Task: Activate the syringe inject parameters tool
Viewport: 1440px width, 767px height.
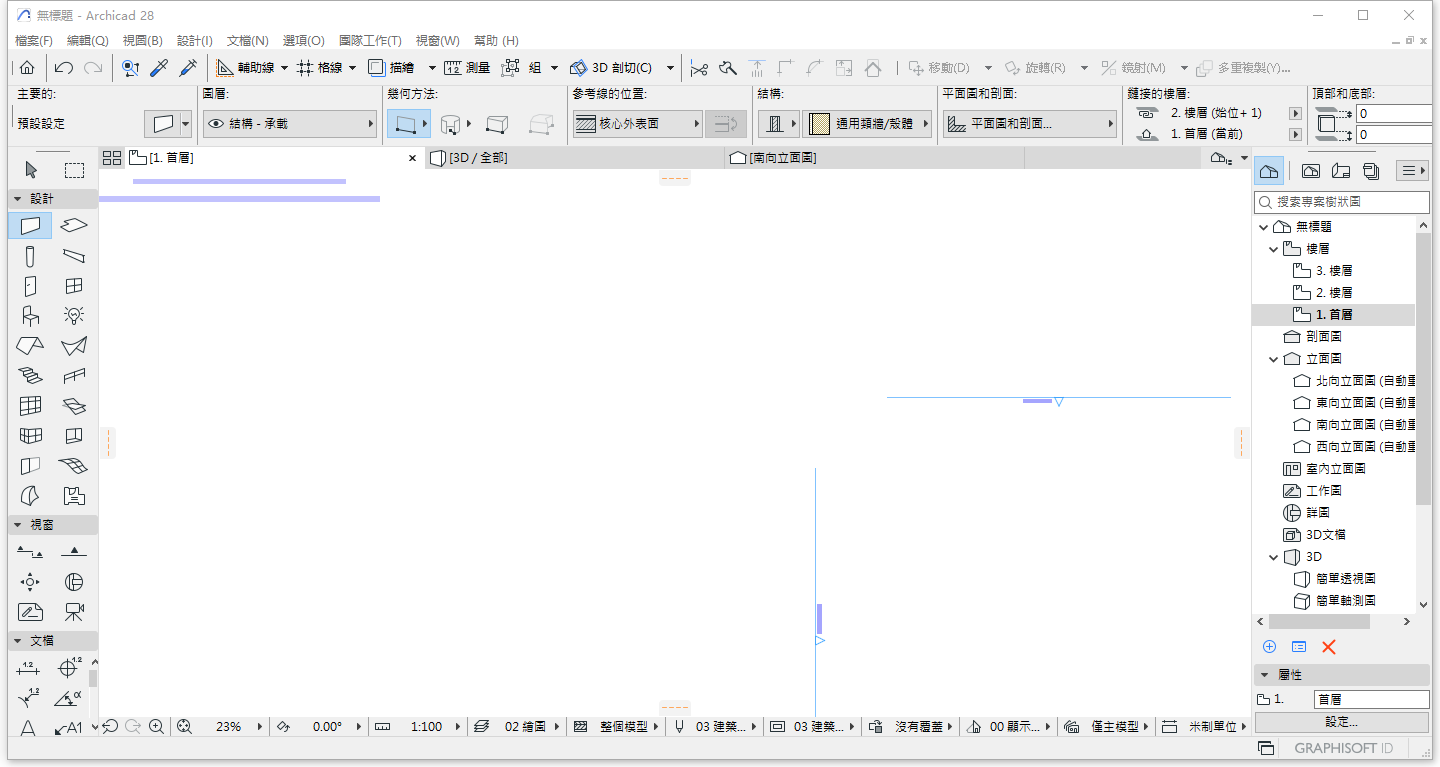Action: pos(188,68)
